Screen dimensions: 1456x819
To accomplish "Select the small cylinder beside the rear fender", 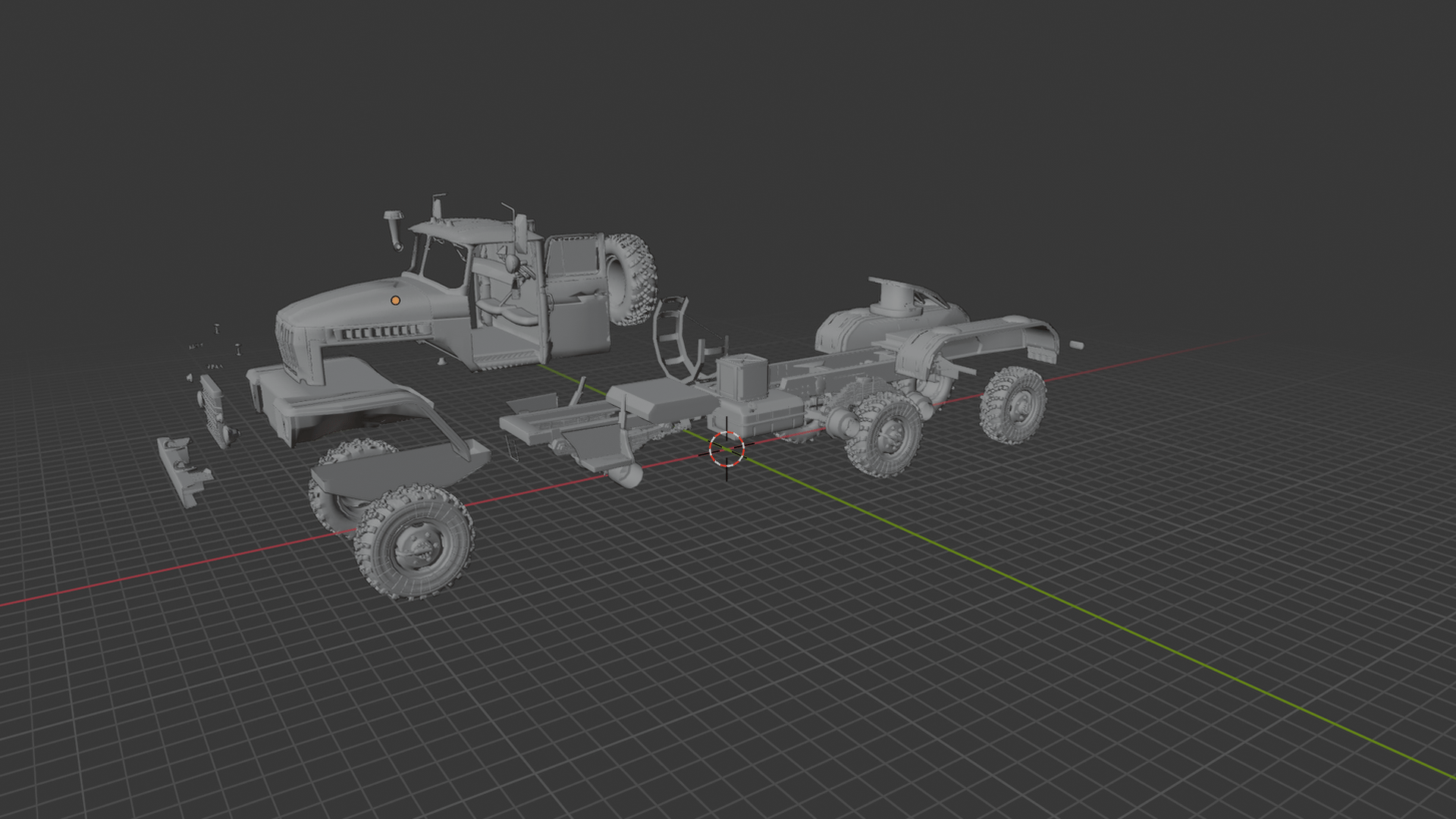I will [1076, 345].
